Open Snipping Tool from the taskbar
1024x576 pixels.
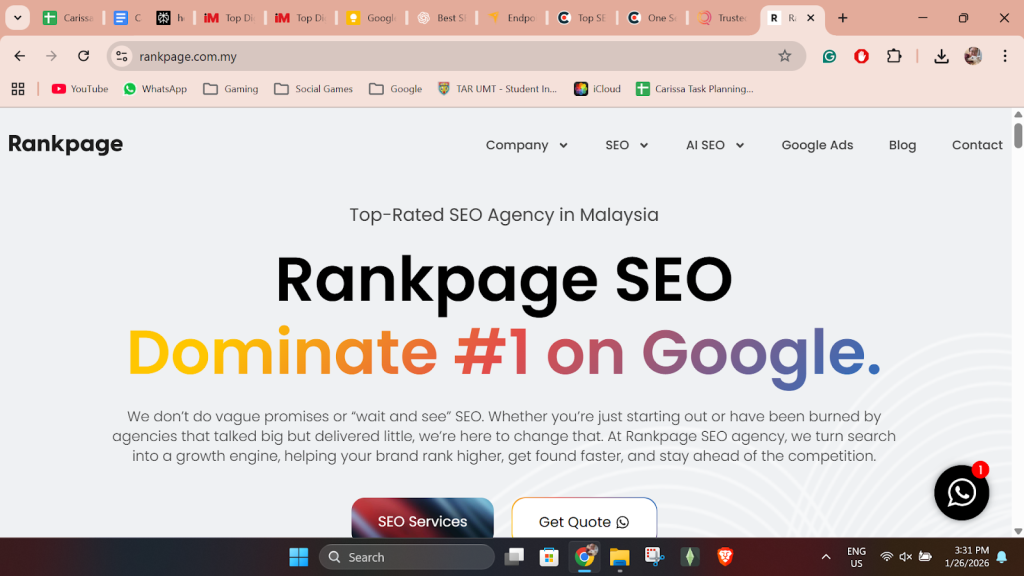pos(654,557)
